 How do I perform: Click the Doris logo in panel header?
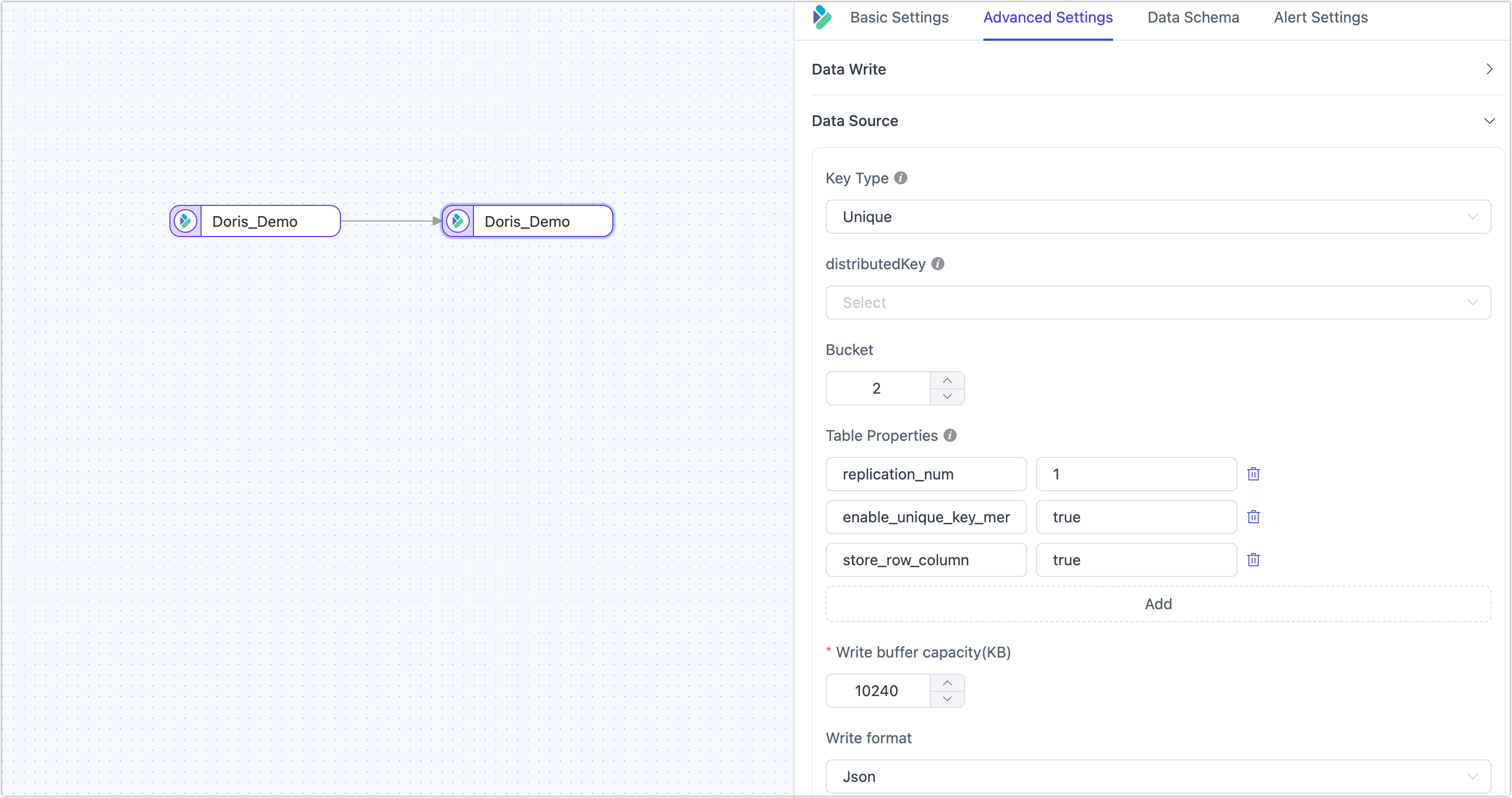(x=822, y=17)
